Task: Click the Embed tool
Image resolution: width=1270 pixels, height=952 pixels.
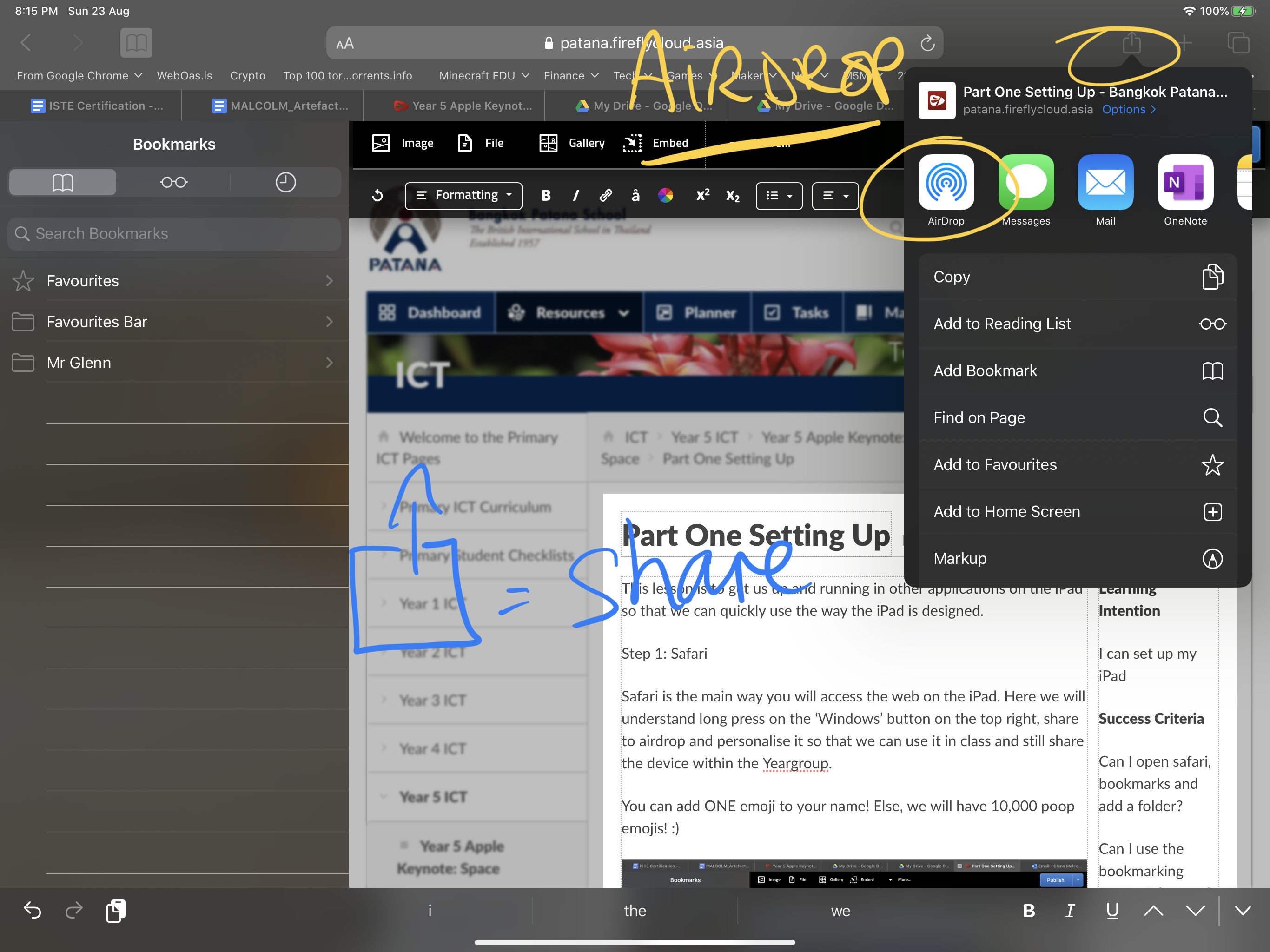Action: (655, 143)
